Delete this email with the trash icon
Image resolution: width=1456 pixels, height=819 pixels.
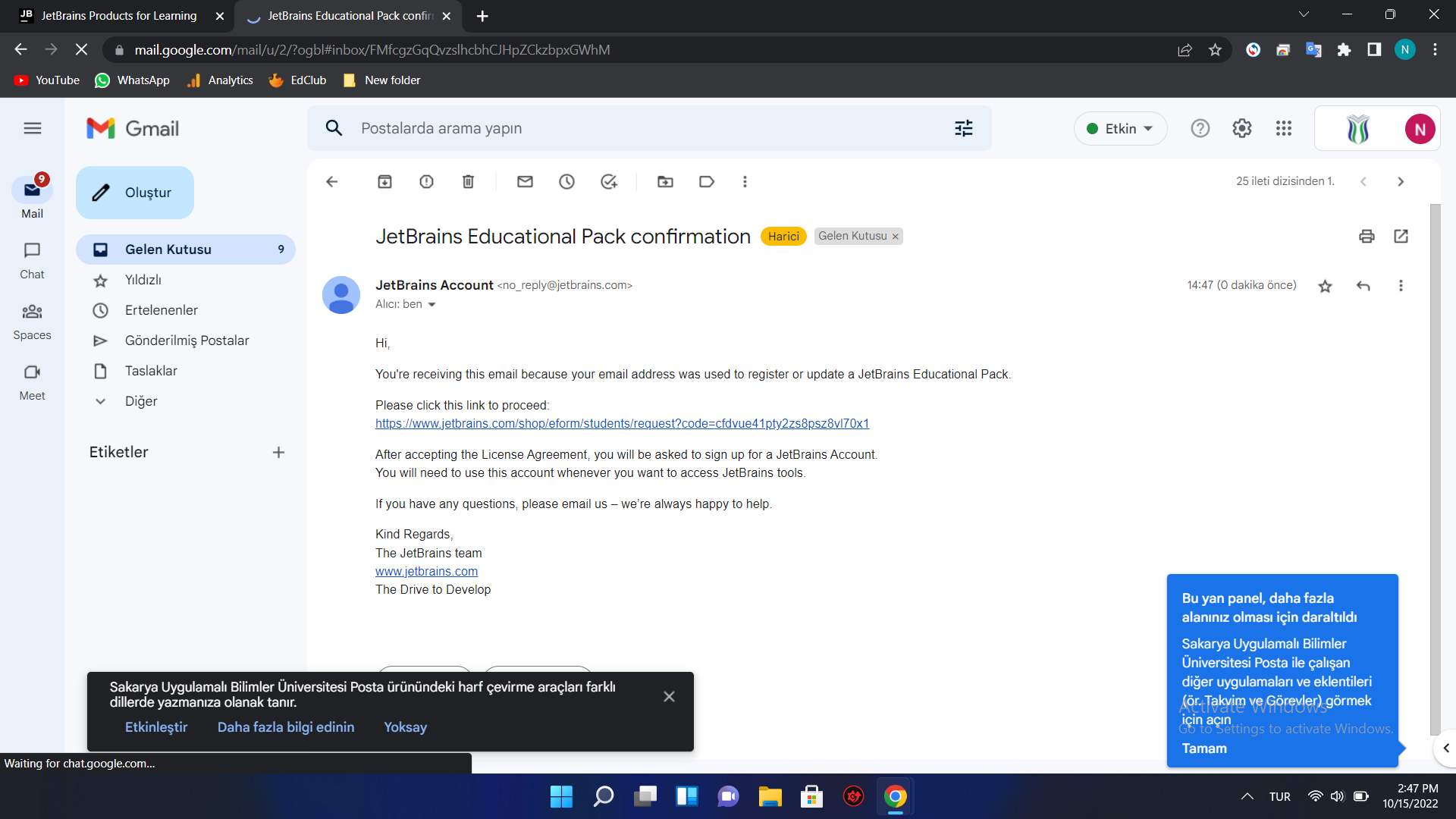point(468,181)
